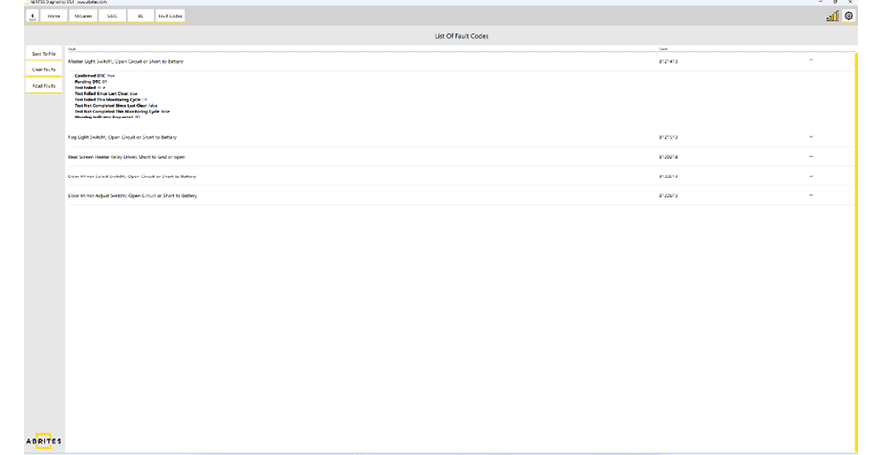Click the List Of Fault Codes heading
Image resolution: width=883 pixels, height=455 pixels.
[x=461, y=36]
